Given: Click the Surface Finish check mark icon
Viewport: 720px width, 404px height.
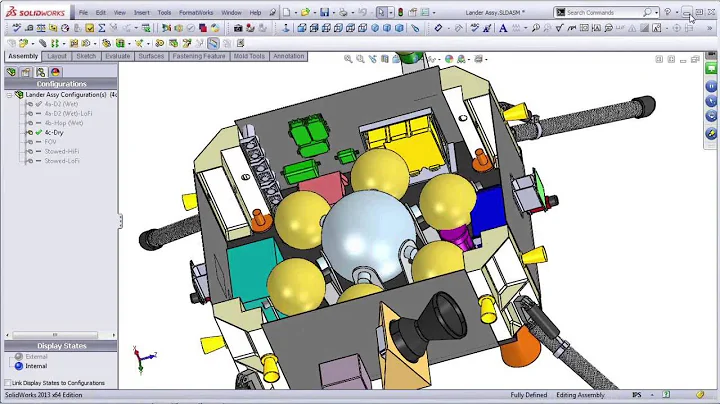Looking at the screenshot, I should [559, 28].
